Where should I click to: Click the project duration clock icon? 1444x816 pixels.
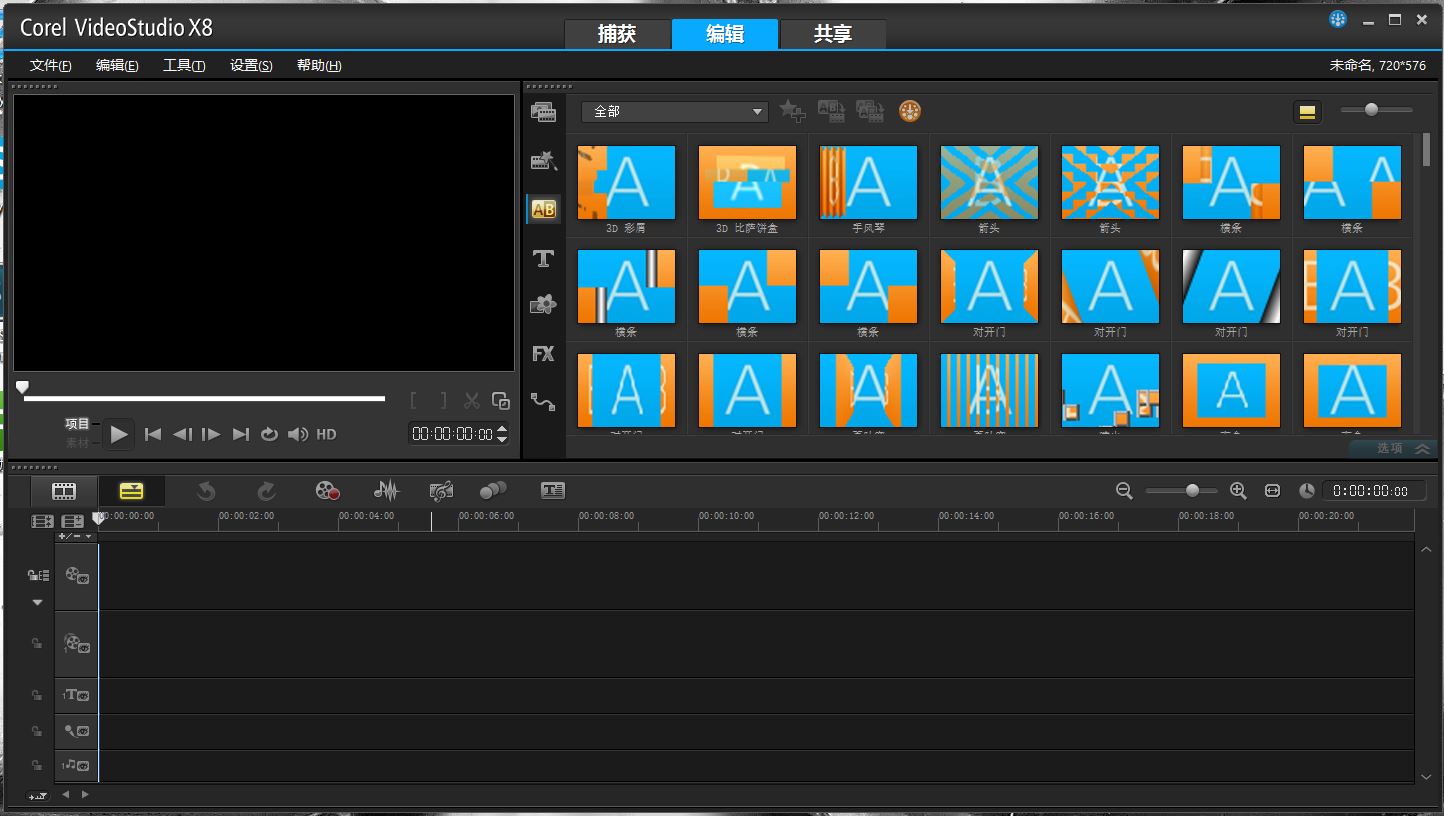1307,491
